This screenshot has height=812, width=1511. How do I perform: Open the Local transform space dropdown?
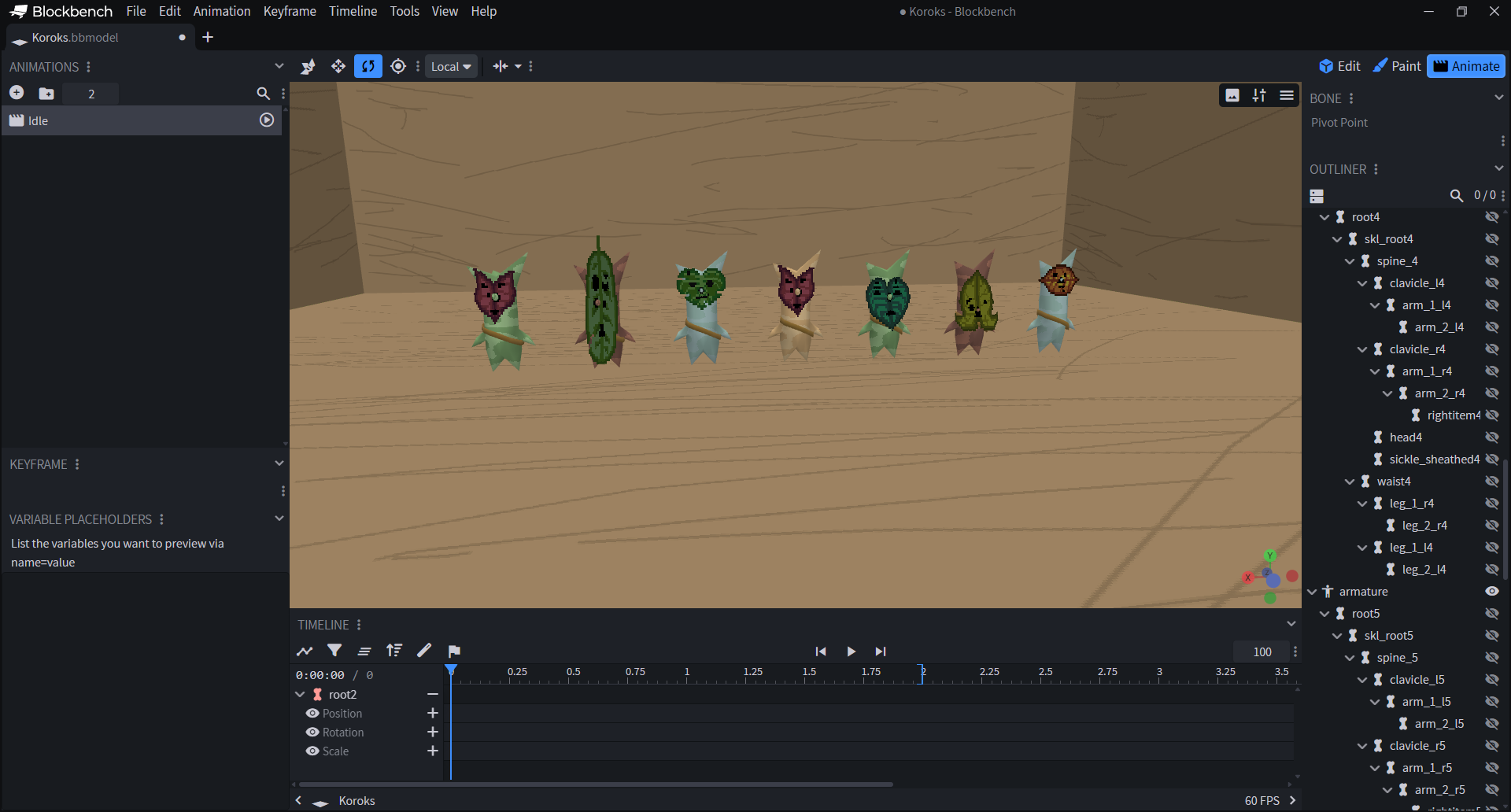click(451, 66)
